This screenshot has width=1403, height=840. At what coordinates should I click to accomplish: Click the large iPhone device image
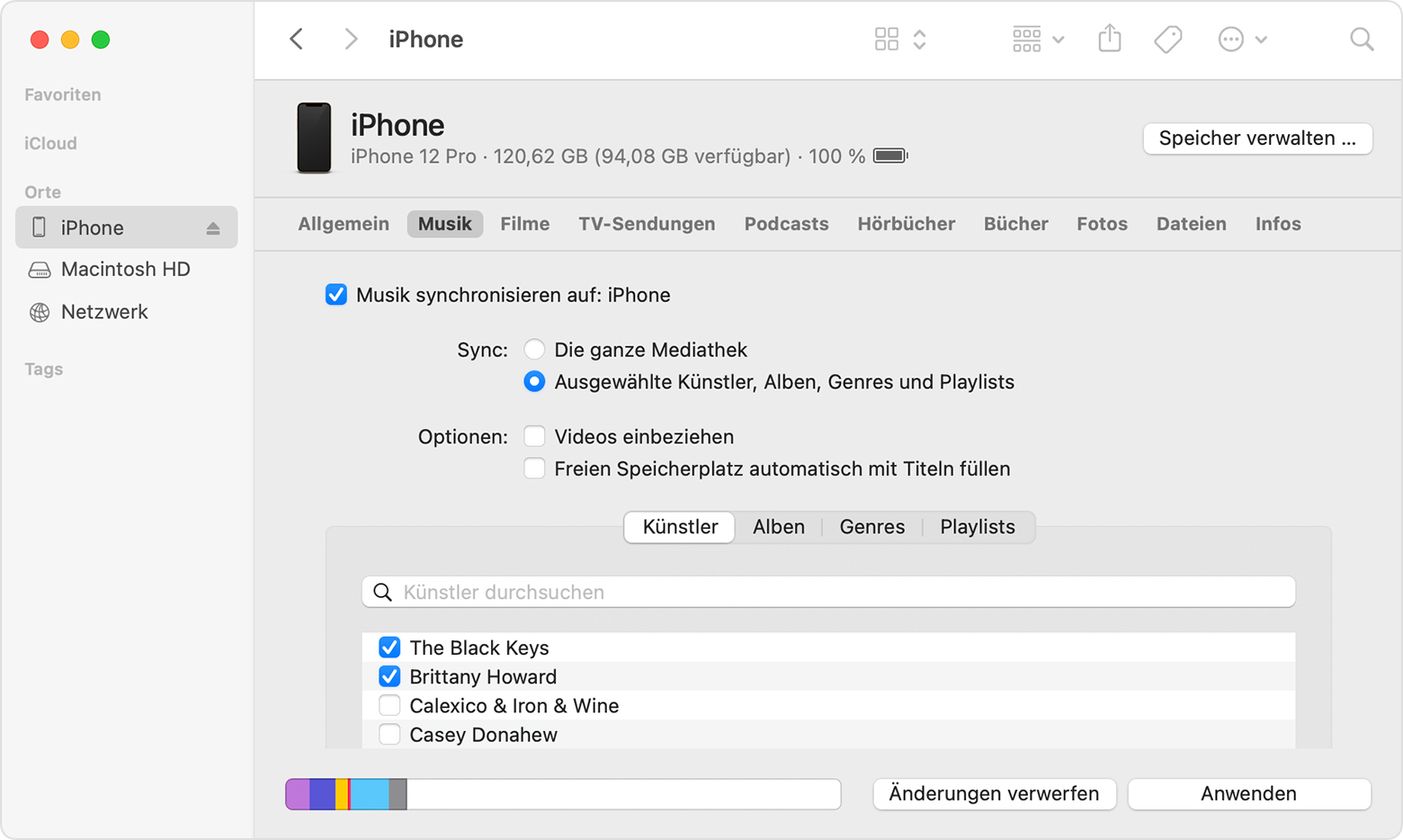(314, 138)
